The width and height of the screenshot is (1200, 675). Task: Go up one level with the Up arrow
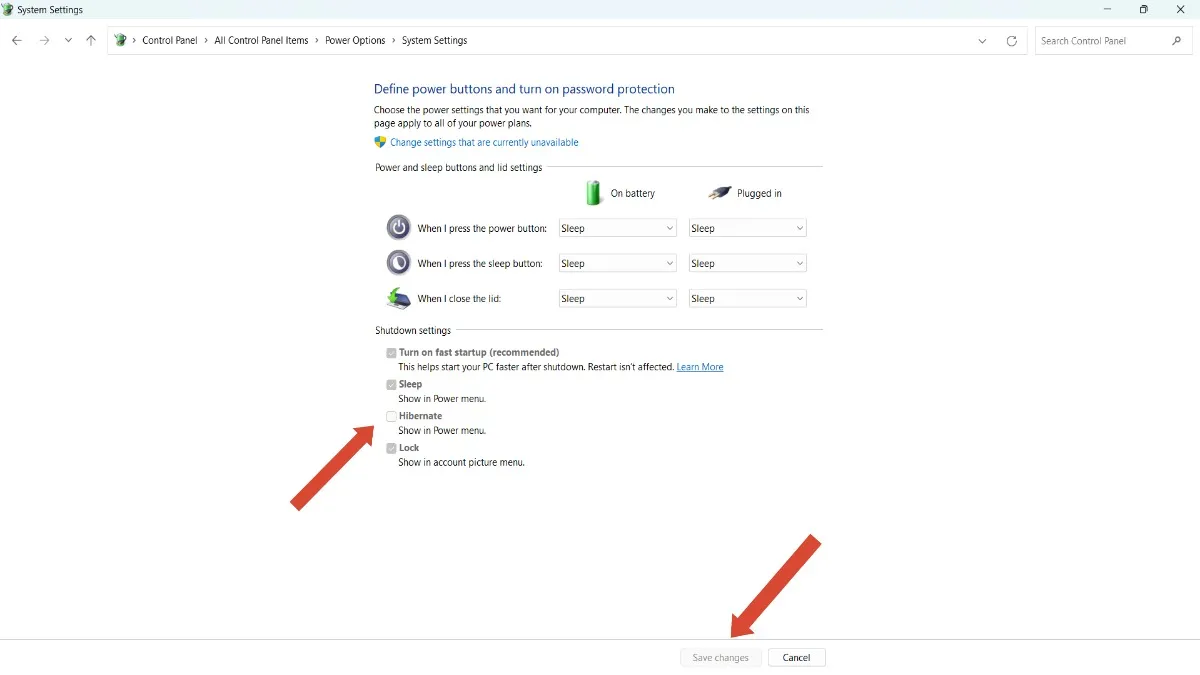pyautogui.click(x=91, y=41)
